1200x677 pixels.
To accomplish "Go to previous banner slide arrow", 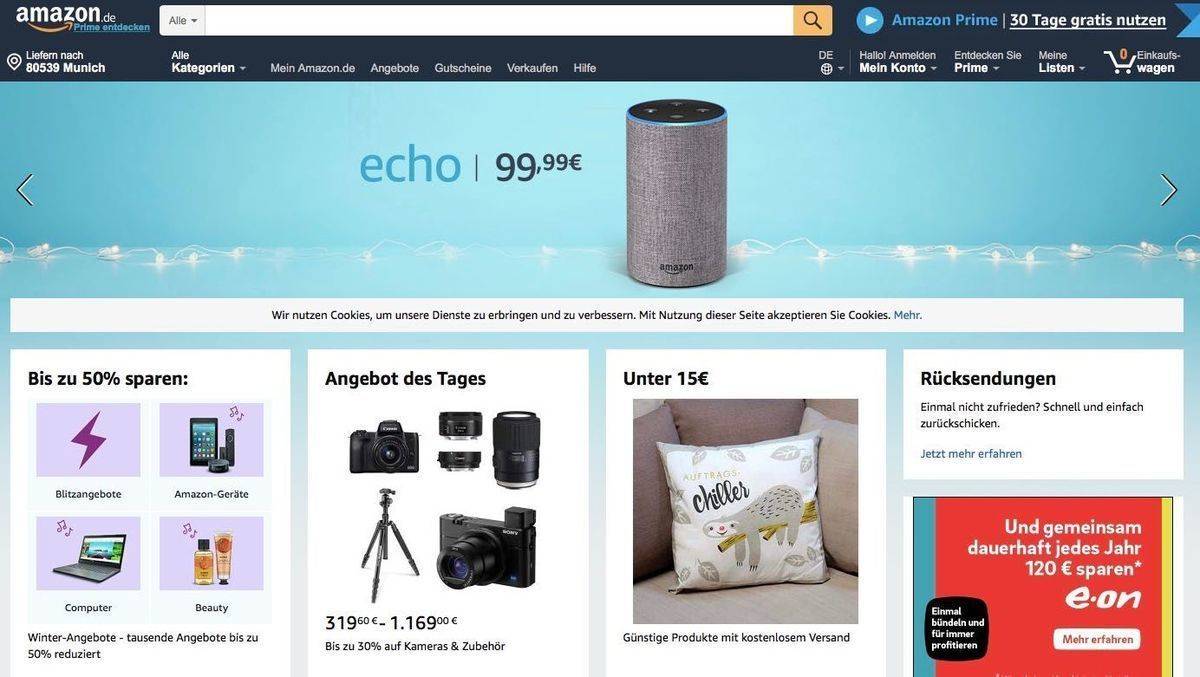I will click(25, 190).
